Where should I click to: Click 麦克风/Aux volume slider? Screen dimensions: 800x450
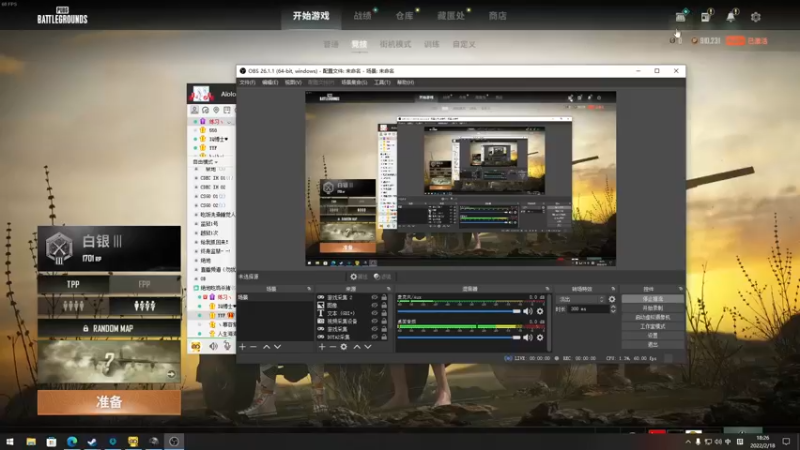(459, 311)
